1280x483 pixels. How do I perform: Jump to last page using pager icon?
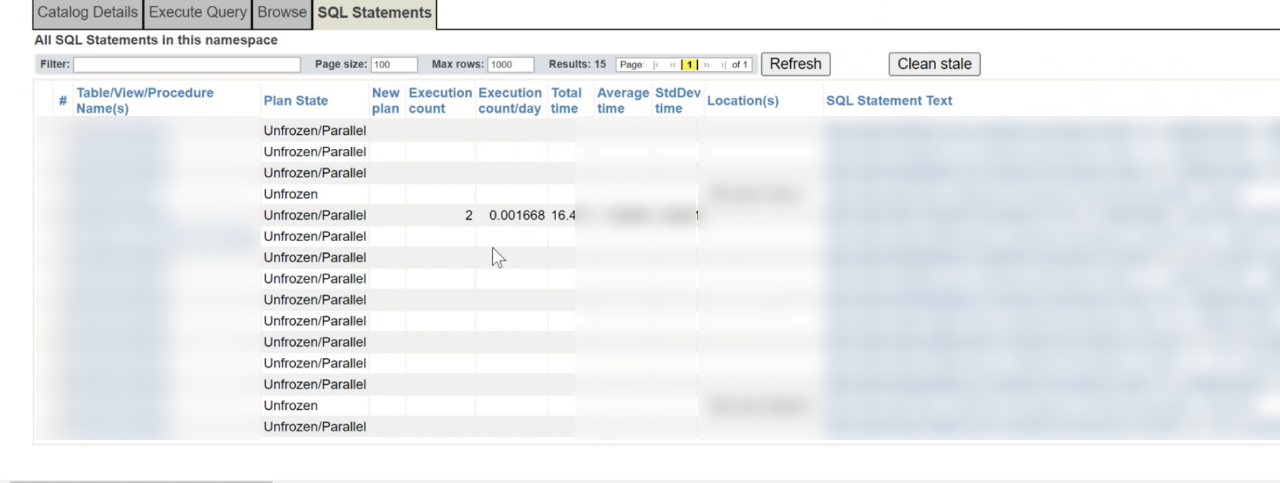click(x=724, y=65)
